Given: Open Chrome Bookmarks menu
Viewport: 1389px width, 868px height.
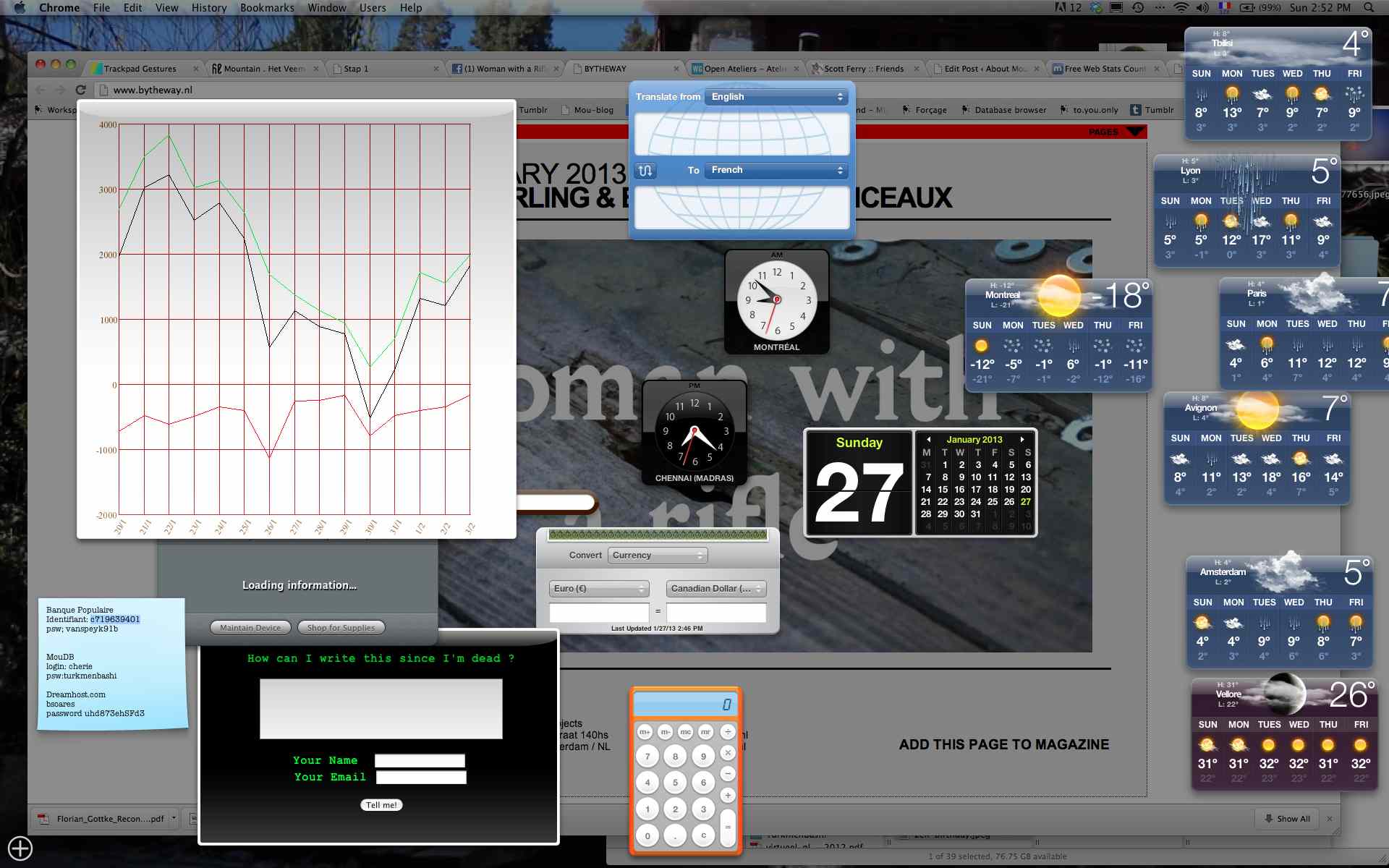Looking at the screenshot, I should [x=267, y=7].
